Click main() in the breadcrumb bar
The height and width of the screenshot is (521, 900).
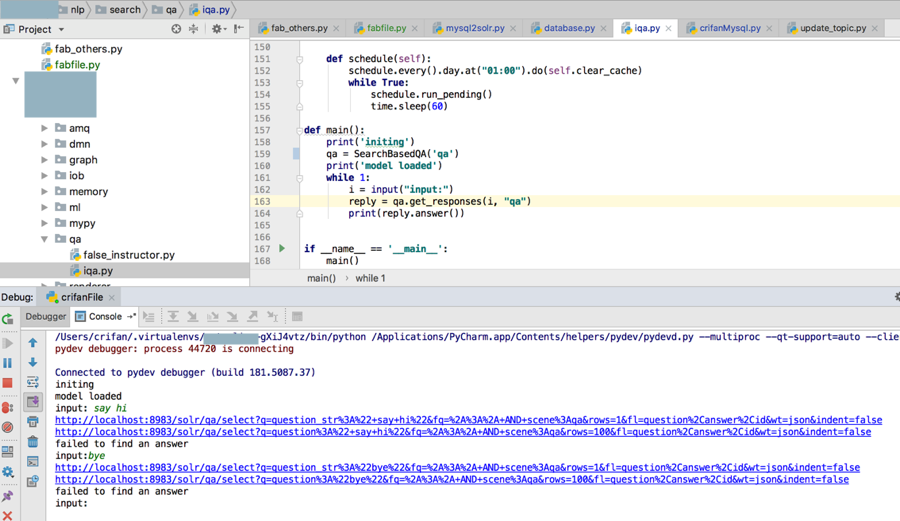[321, 278]
